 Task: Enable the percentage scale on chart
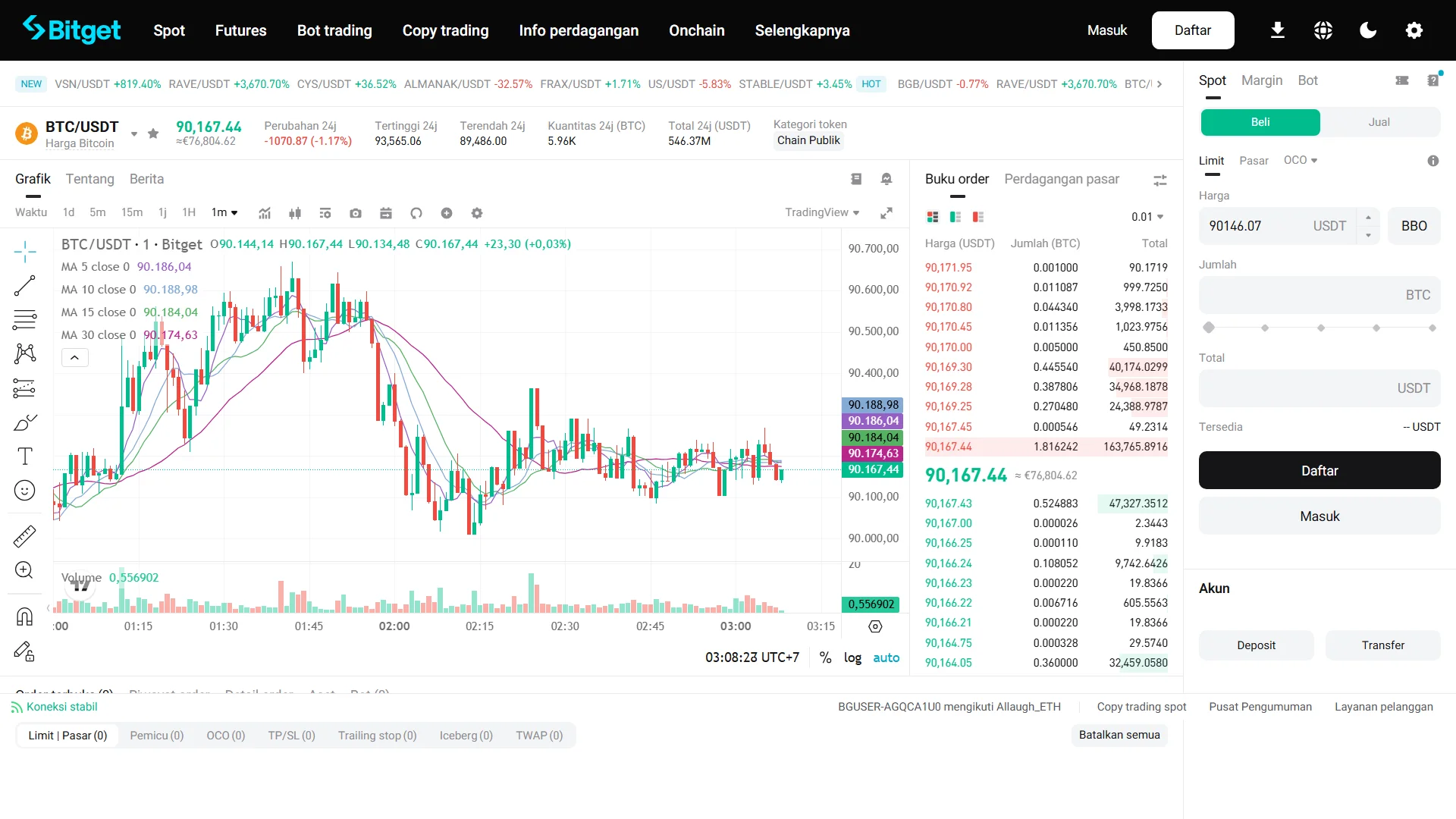(x=826, y=657)
